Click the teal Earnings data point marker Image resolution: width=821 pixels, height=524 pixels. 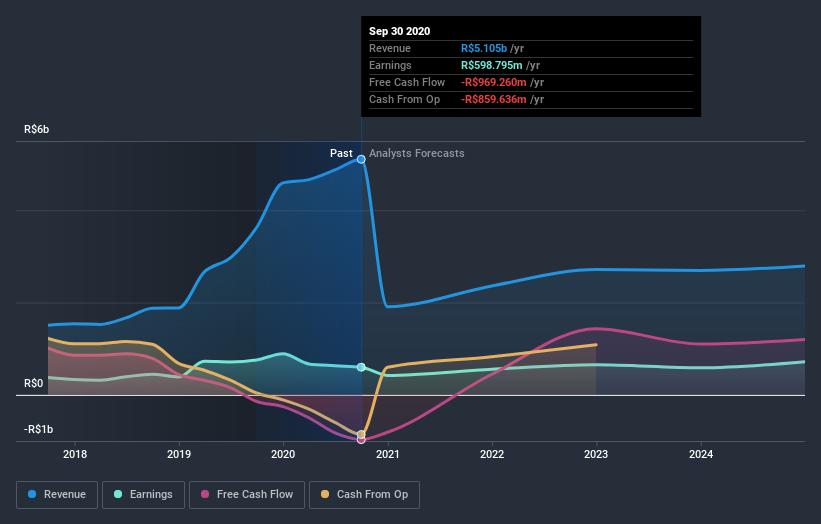click(x=361, y=367)
